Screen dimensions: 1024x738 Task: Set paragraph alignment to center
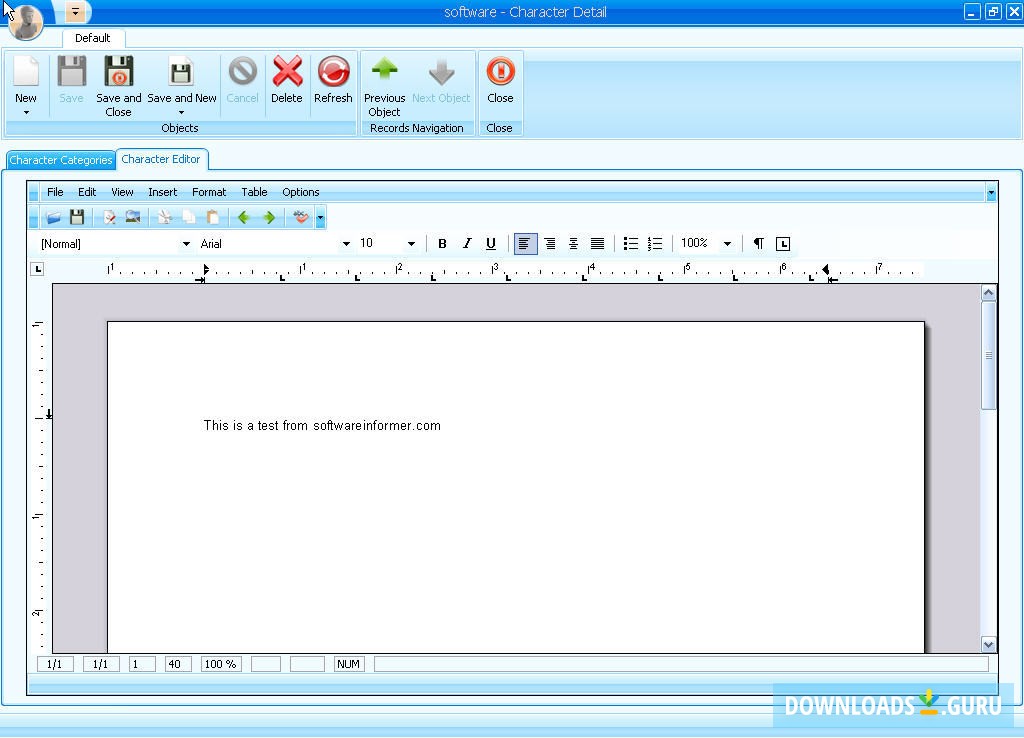coord(573,244)
